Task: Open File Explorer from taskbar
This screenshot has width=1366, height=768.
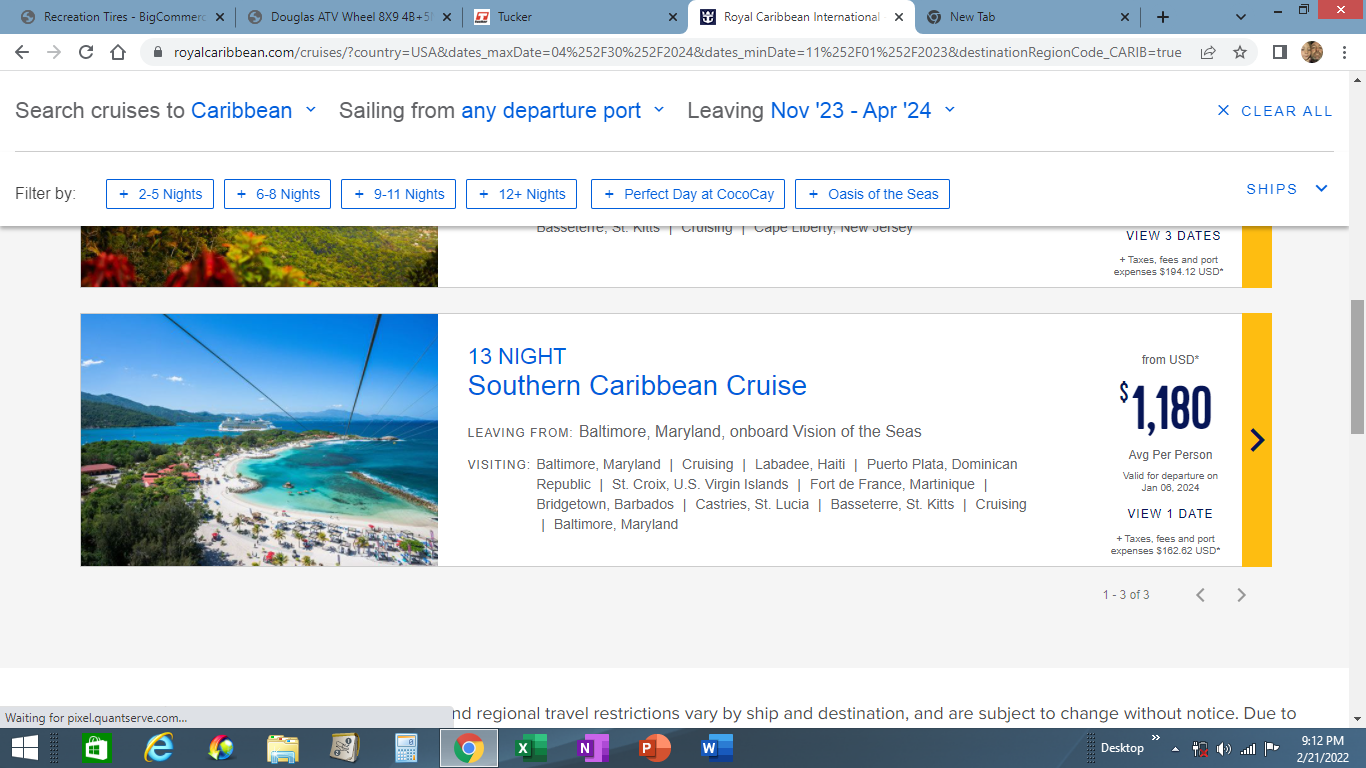Action: coord(283,748)
